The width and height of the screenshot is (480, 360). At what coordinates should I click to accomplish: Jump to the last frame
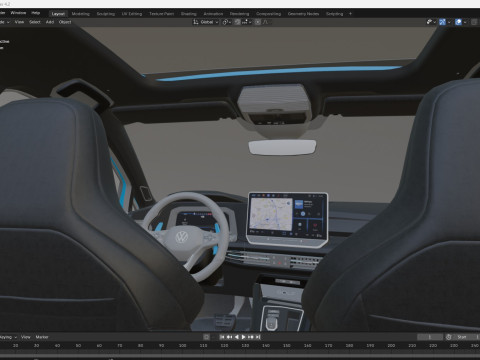[258, 337]
